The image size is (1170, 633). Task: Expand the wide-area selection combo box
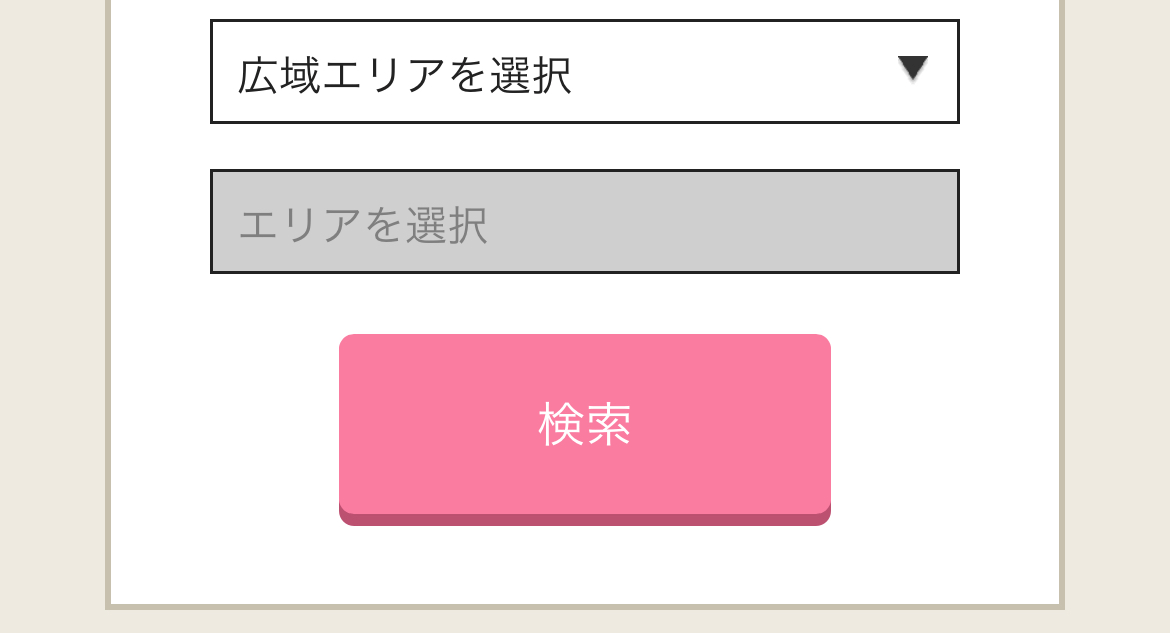click(x=584, y=72)
